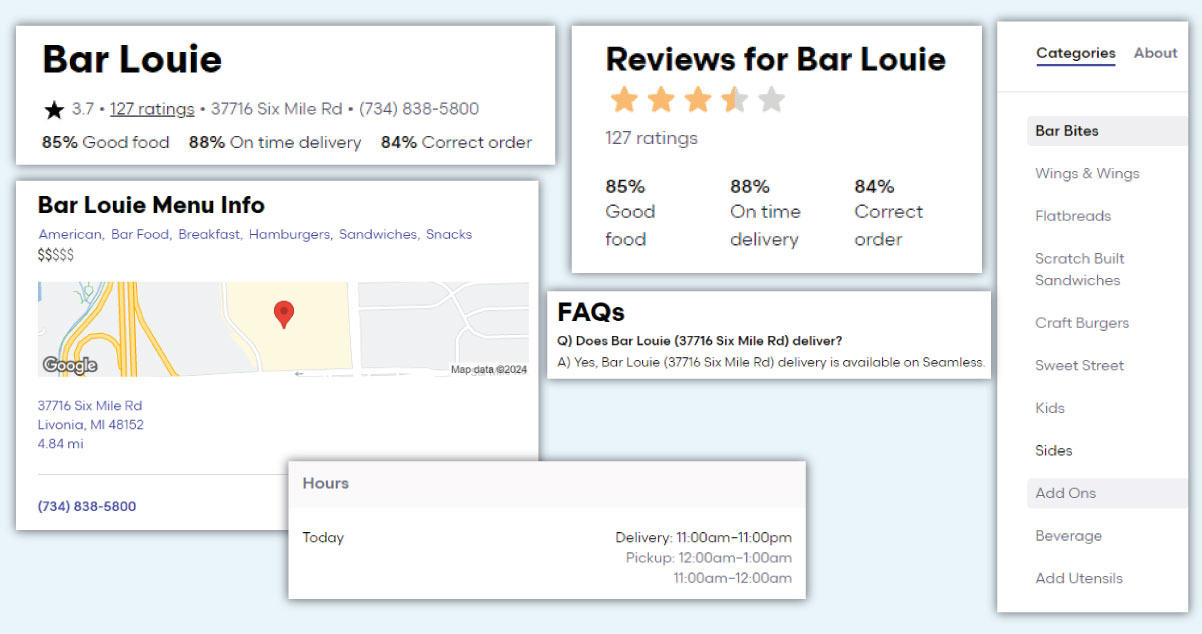Select the Bar Bites category
The image size is (1202, 634).
(x=1107, y=131)
